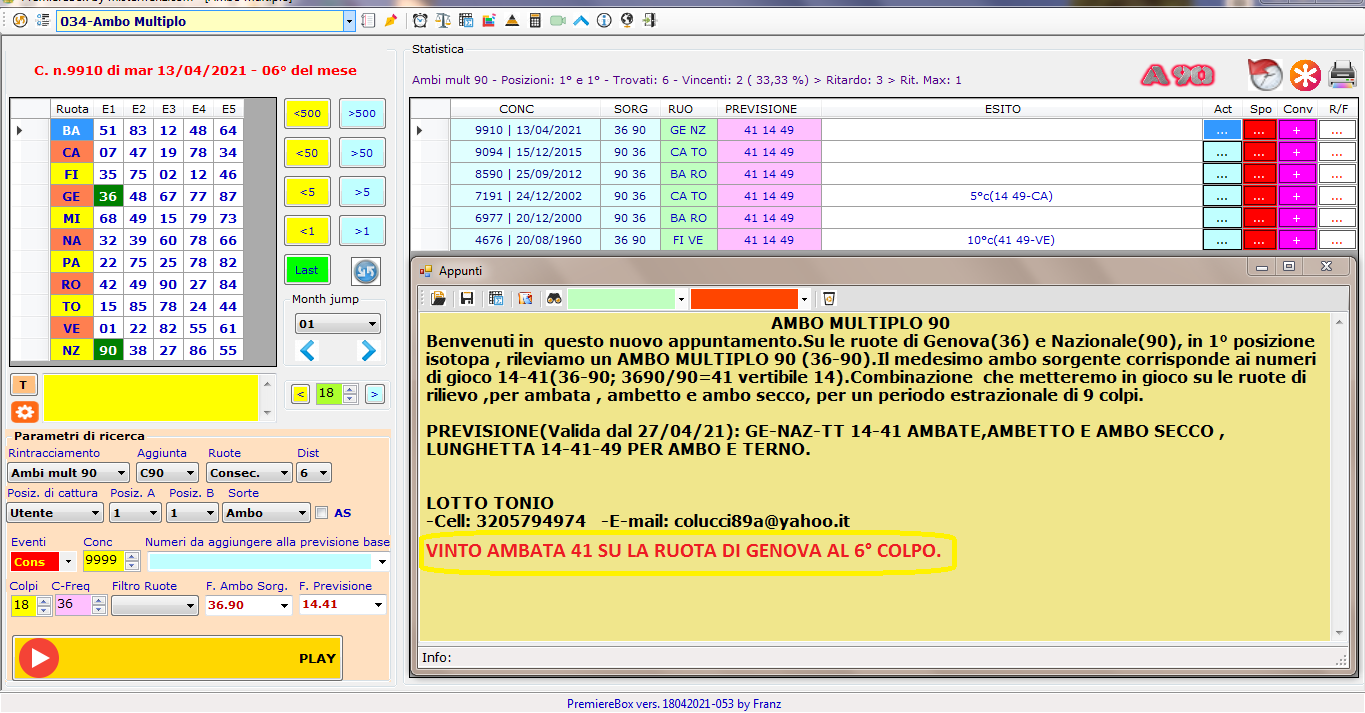The width and height of the screenshot is (1365, 713).
Task: Toggle the AS checkbox
Action: 321,513
